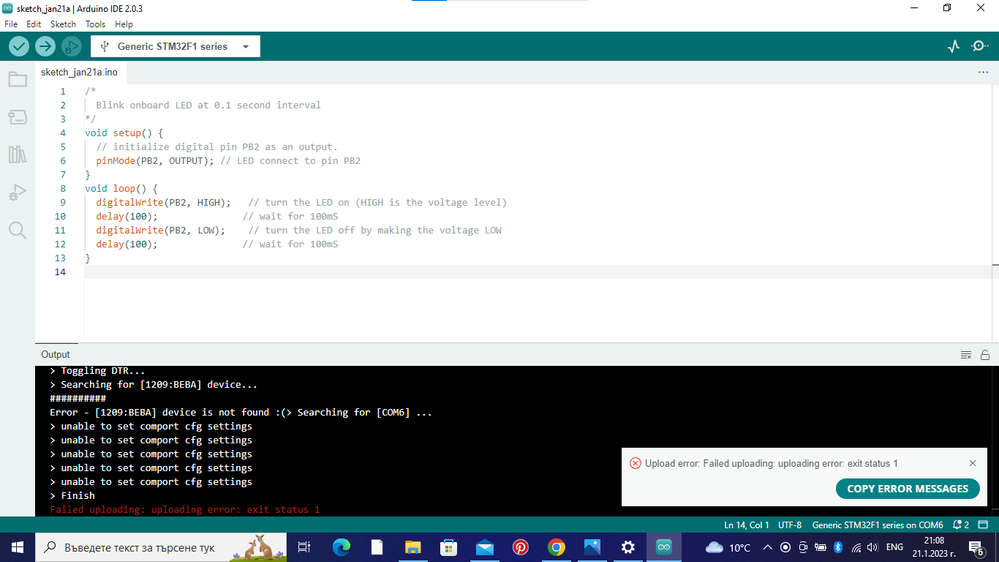Open the volume control tray icon
999x562 pixels.
[x=873, y=547]
